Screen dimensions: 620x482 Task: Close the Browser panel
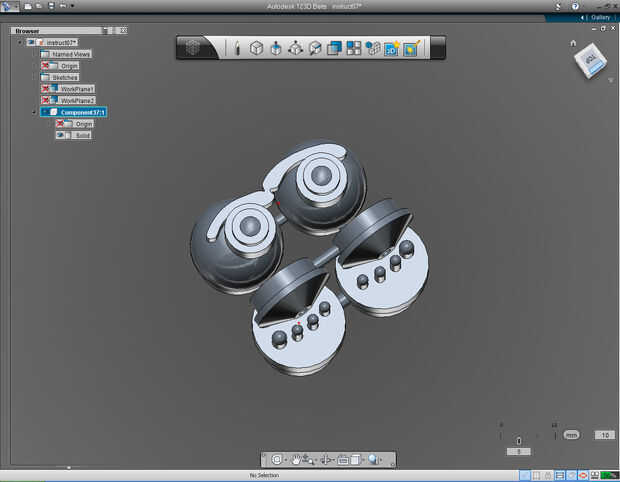(123, 30)
